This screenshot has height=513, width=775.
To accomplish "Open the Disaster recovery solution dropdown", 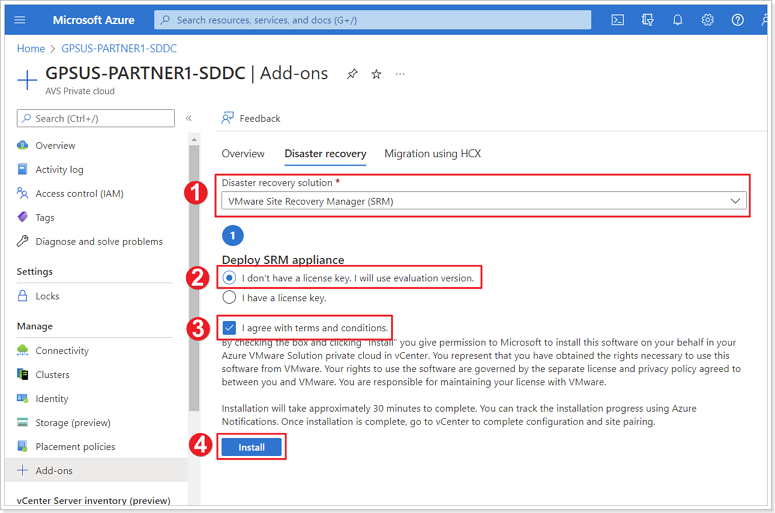I will (484, 201).
